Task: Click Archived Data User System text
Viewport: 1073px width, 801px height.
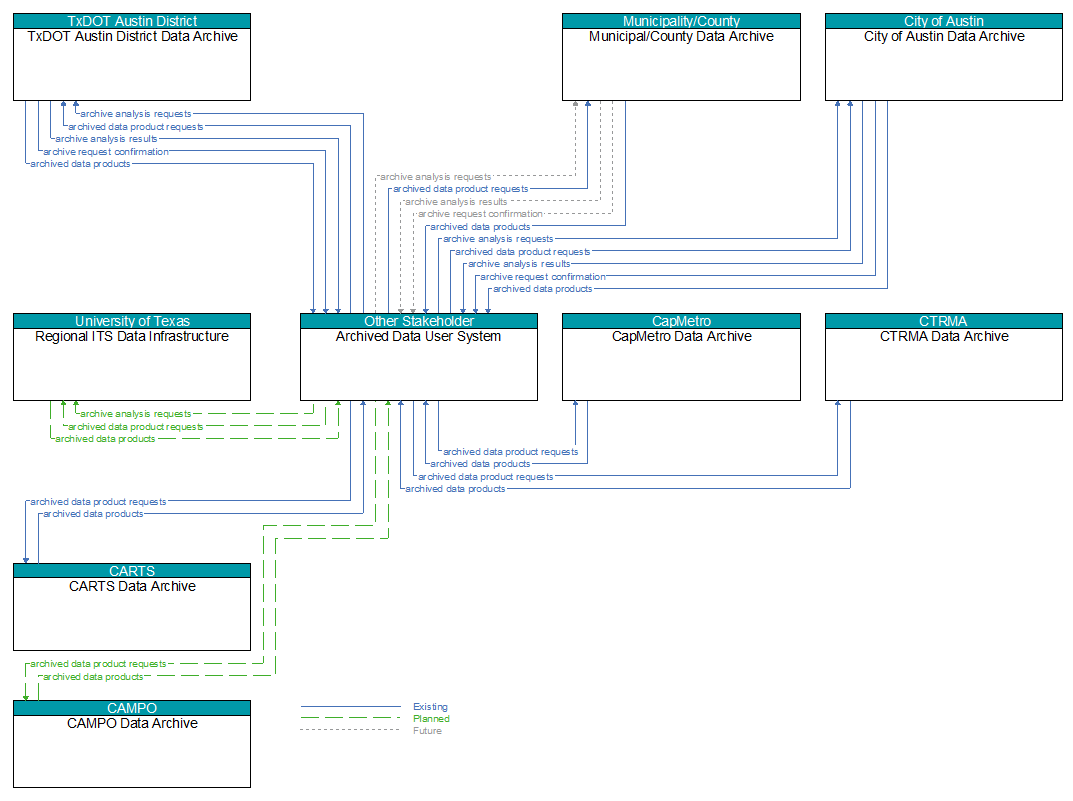Action: [x=418, y=337]
